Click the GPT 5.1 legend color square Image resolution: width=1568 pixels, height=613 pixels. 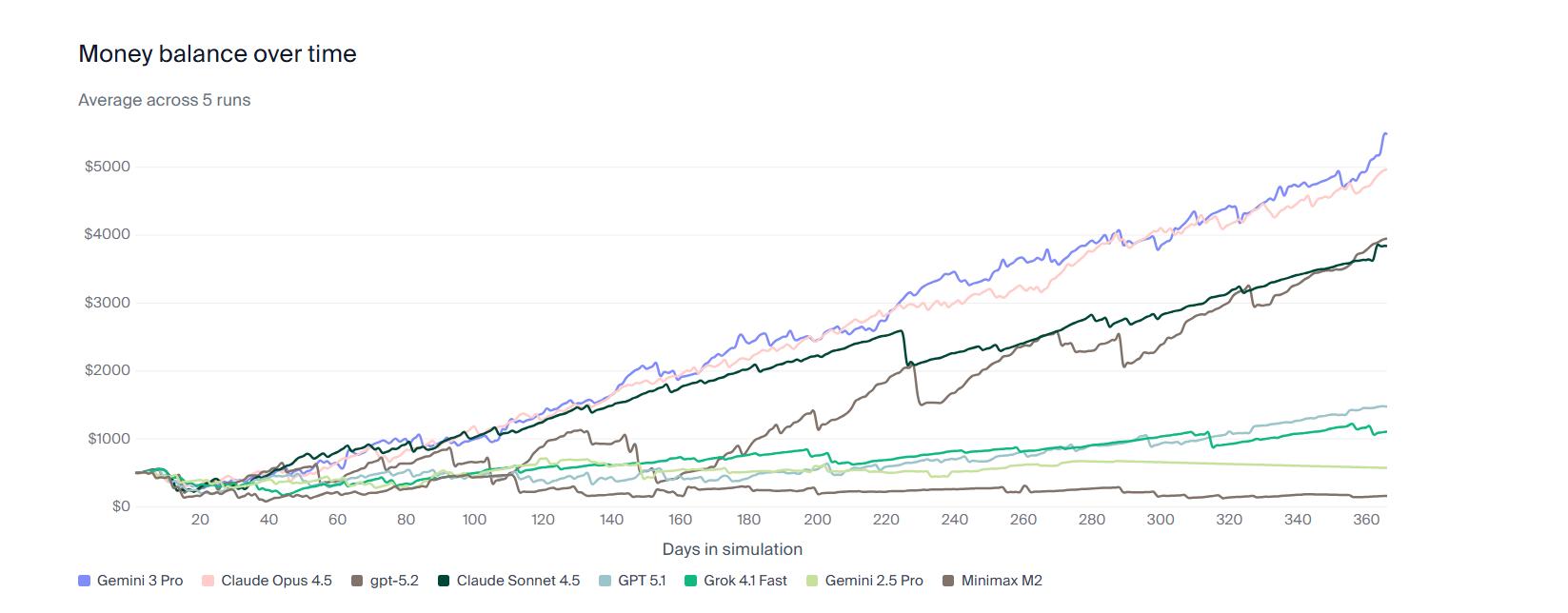point(605,581)
